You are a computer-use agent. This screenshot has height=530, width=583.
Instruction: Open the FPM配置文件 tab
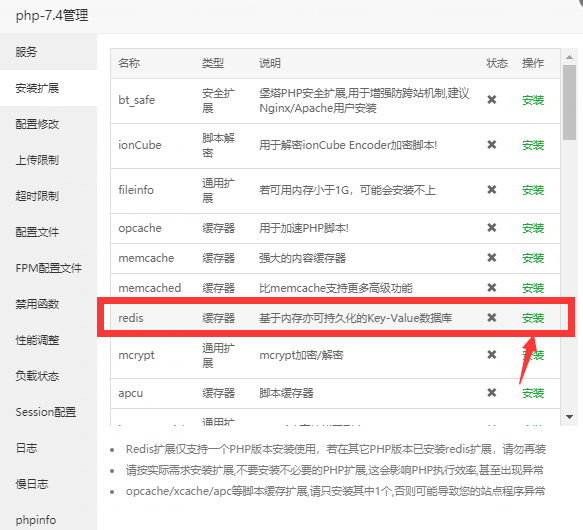point(48,268)
